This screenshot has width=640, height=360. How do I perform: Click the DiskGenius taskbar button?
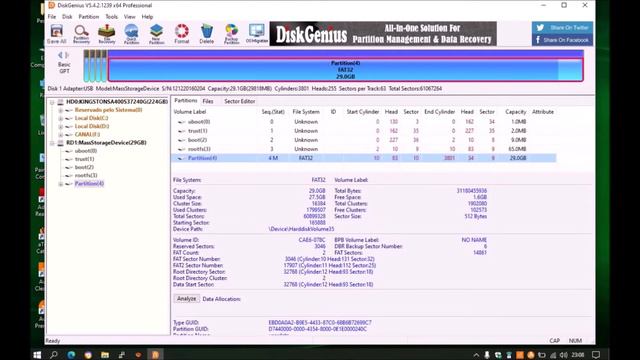(x=155, y=355)
